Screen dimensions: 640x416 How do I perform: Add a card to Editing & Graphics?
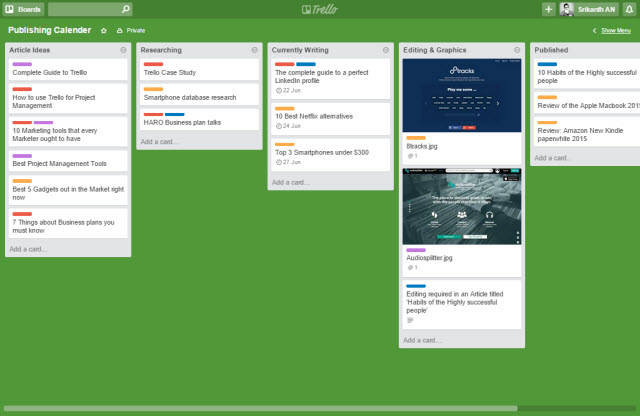(x=422, y=340)
